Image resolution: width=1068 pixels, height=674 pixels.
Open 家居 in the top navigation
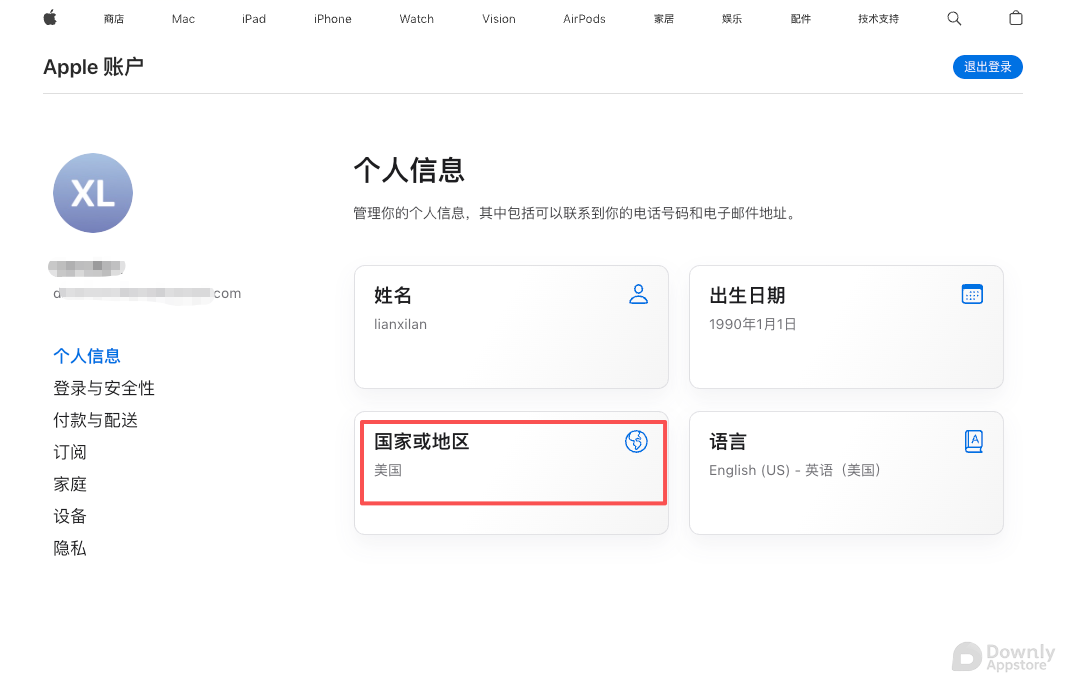click(x=663, y=19)
